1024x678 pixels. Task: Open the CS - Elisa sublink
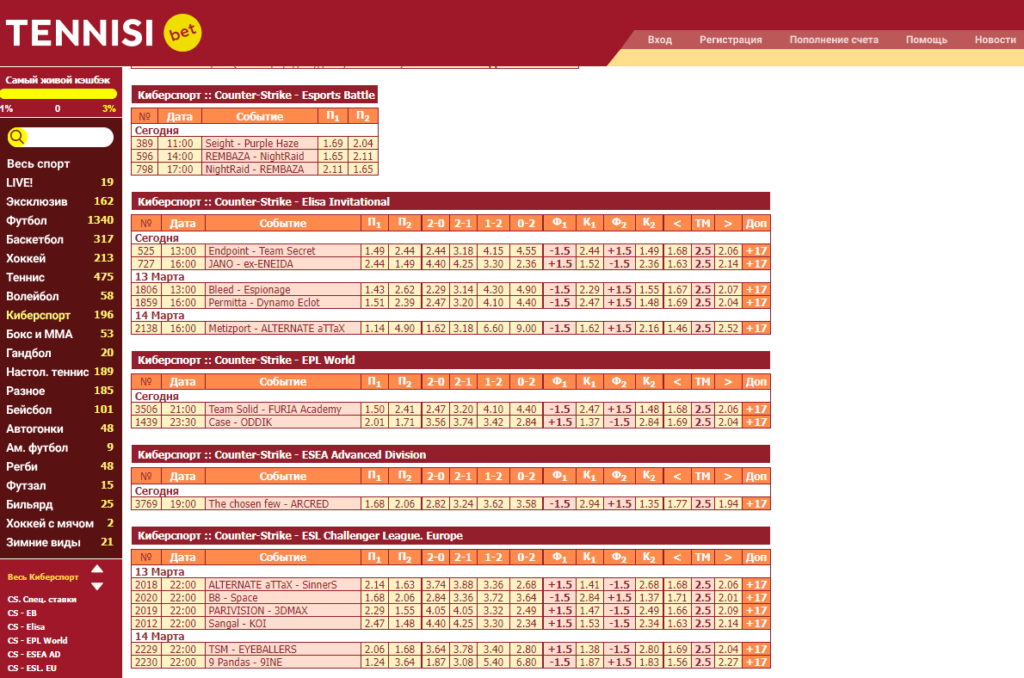(26, 627)
